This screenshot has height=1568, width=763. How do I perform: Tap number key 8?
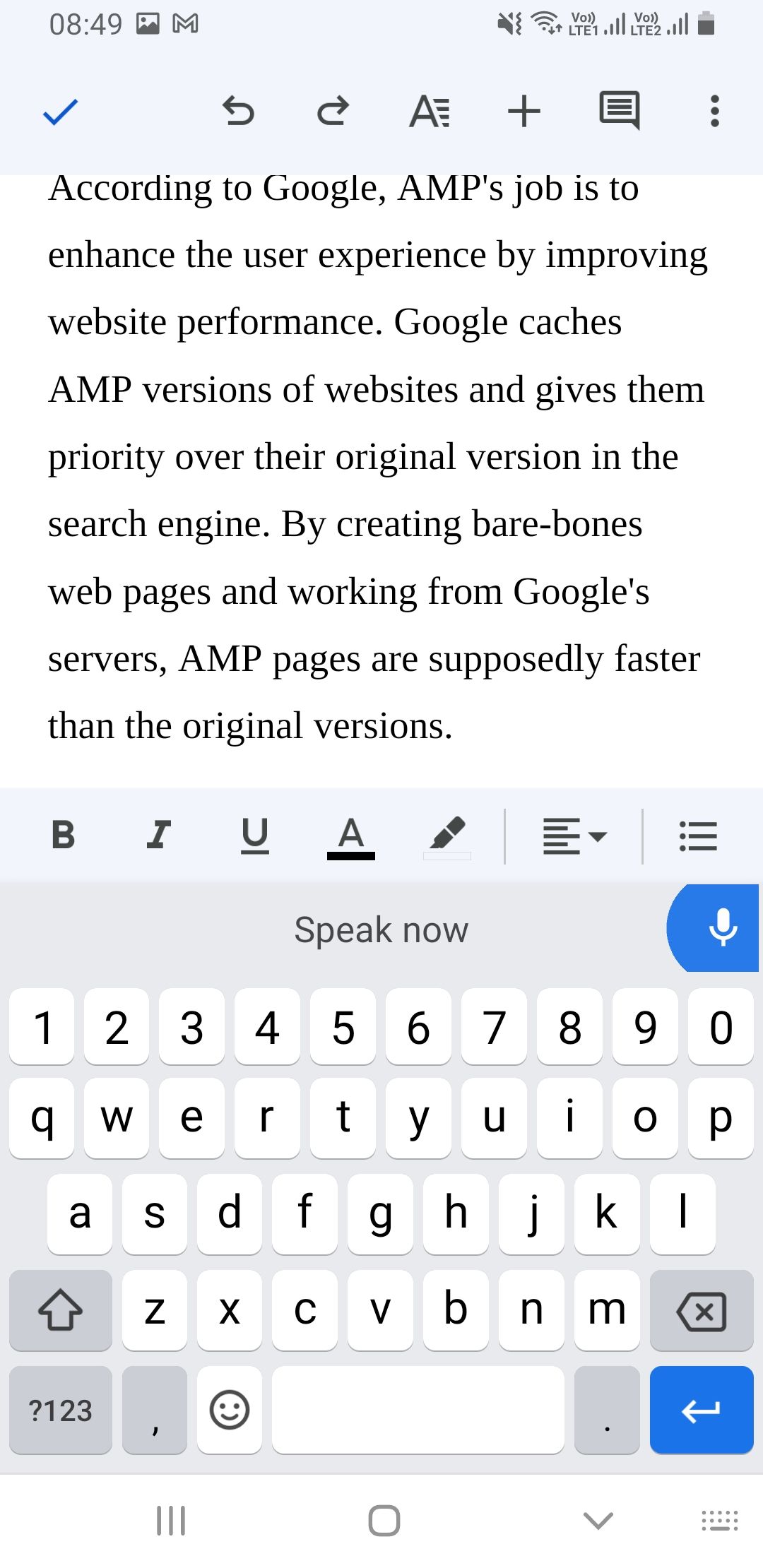(x=569, y=1026)
